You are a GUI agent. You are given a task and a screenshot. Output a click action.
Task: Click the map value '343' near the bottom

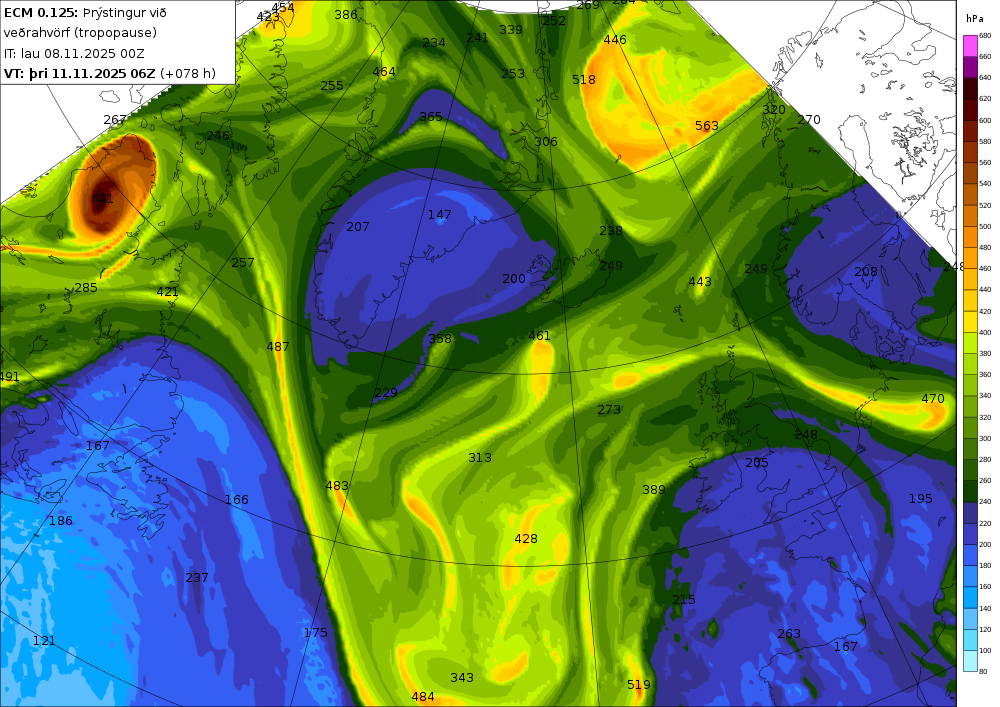462,678
